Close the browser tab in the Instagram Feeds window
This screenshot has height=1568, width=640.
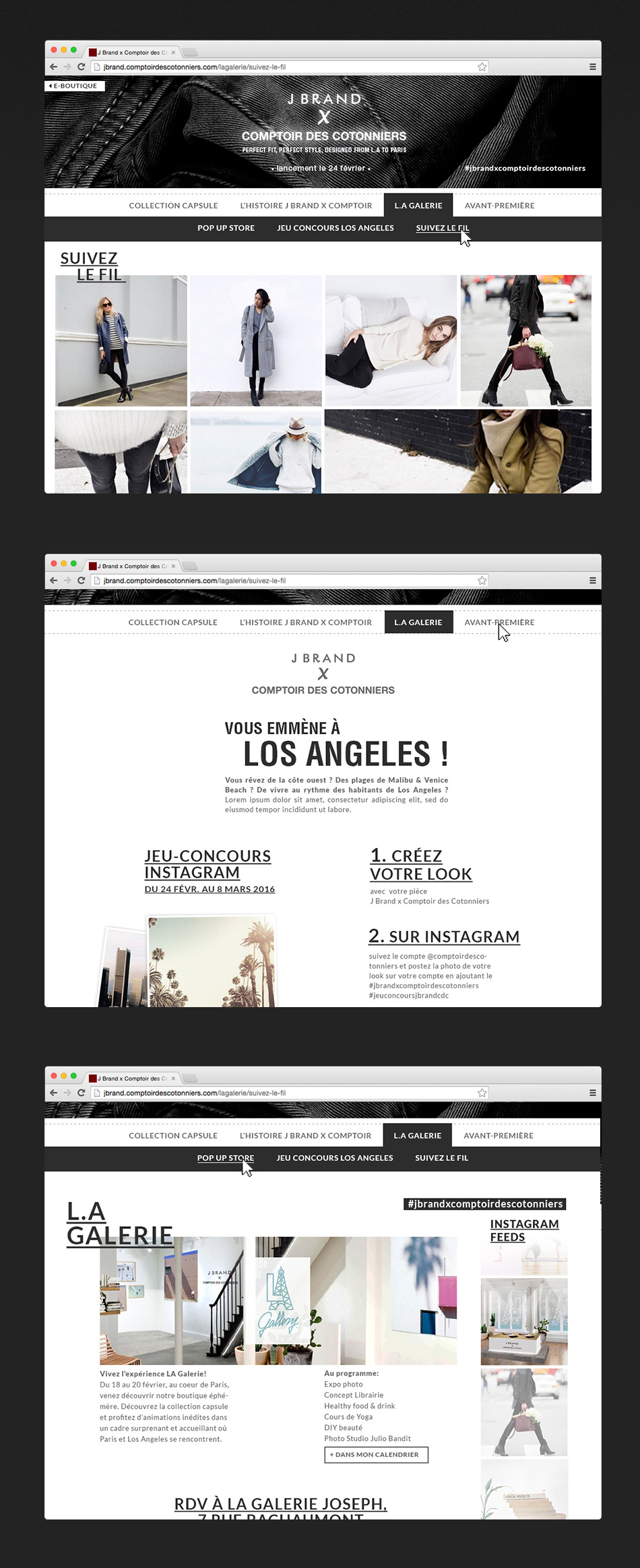tap(173, 1078)
